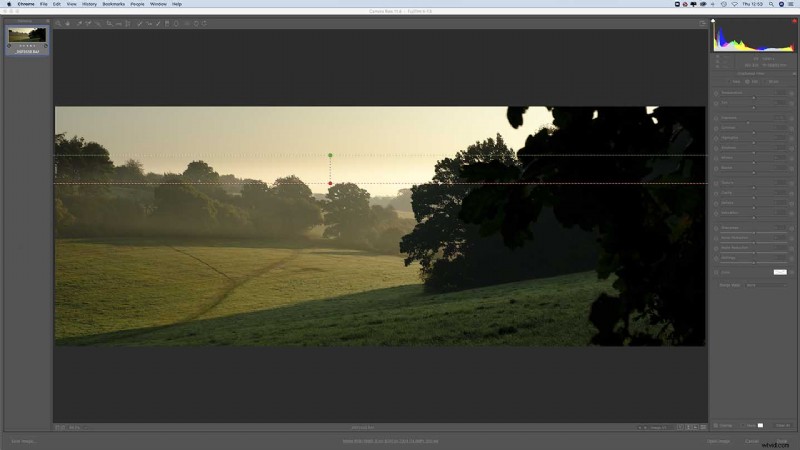This screenshot has height=450, width=800.
Task: Open the File menu
Action: [43, 4]
